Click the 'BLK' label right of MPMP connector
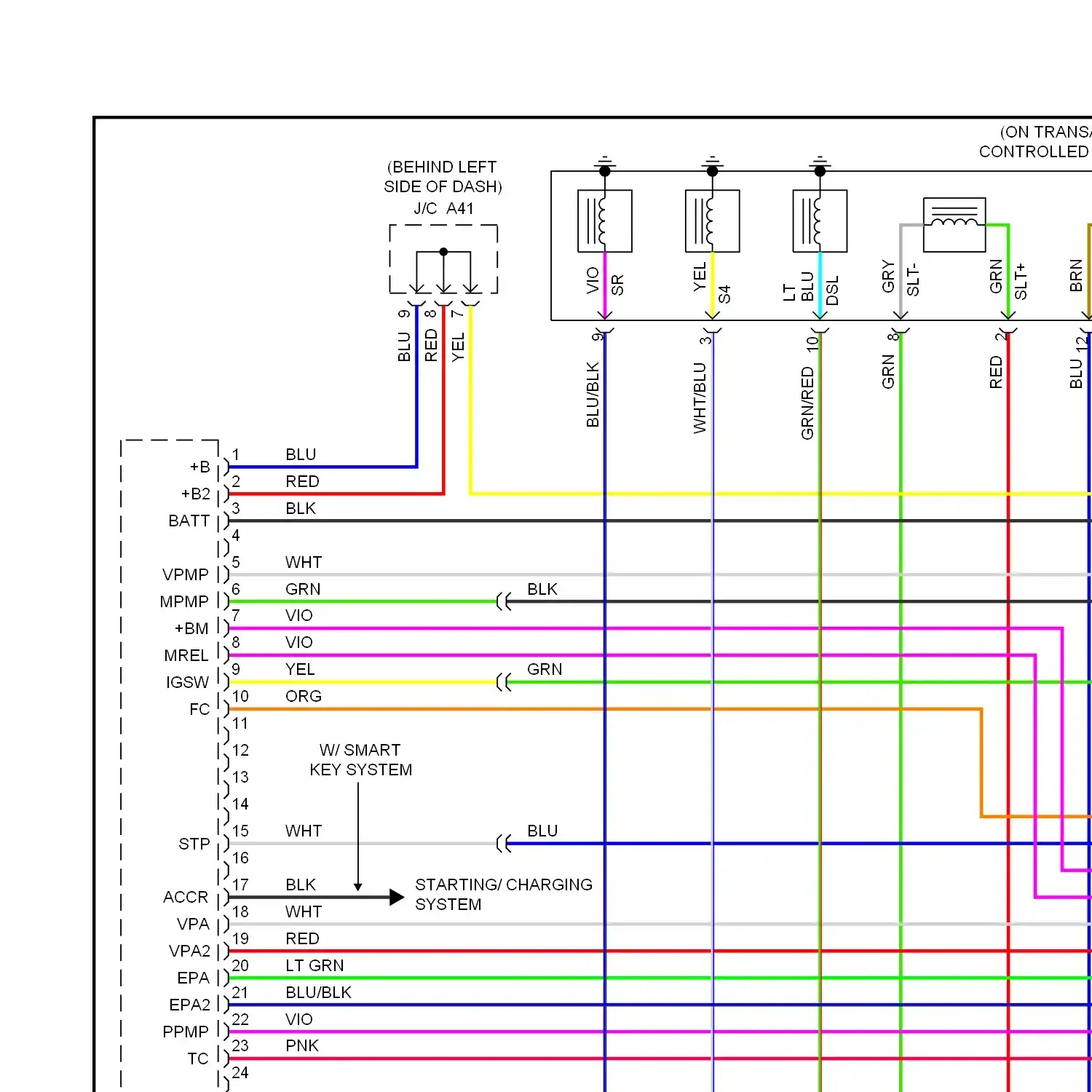1092x1092 pixels. (542, 590)
